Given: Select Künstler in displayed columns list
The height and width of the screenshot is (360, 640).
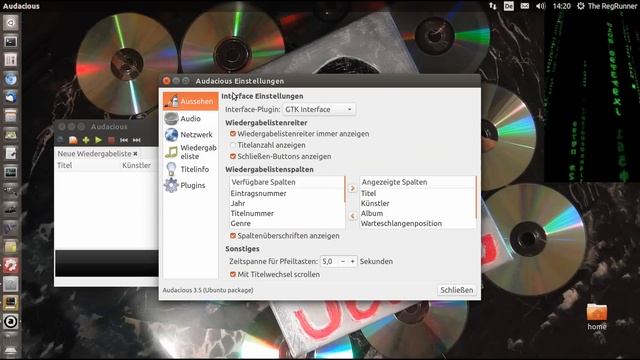Looking at the screenshot, I should [418, 203].
